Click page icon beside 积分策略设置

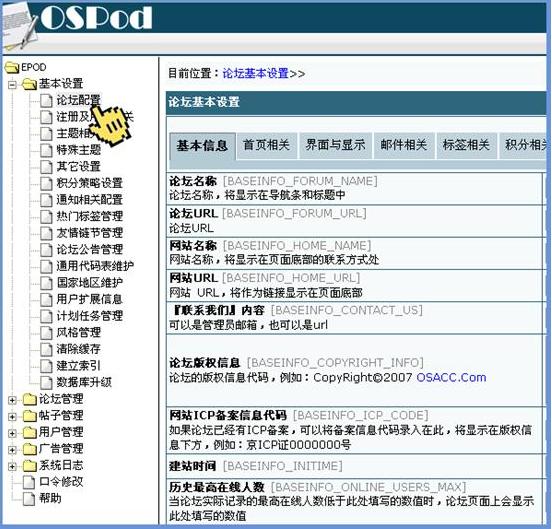pos(46,183)
